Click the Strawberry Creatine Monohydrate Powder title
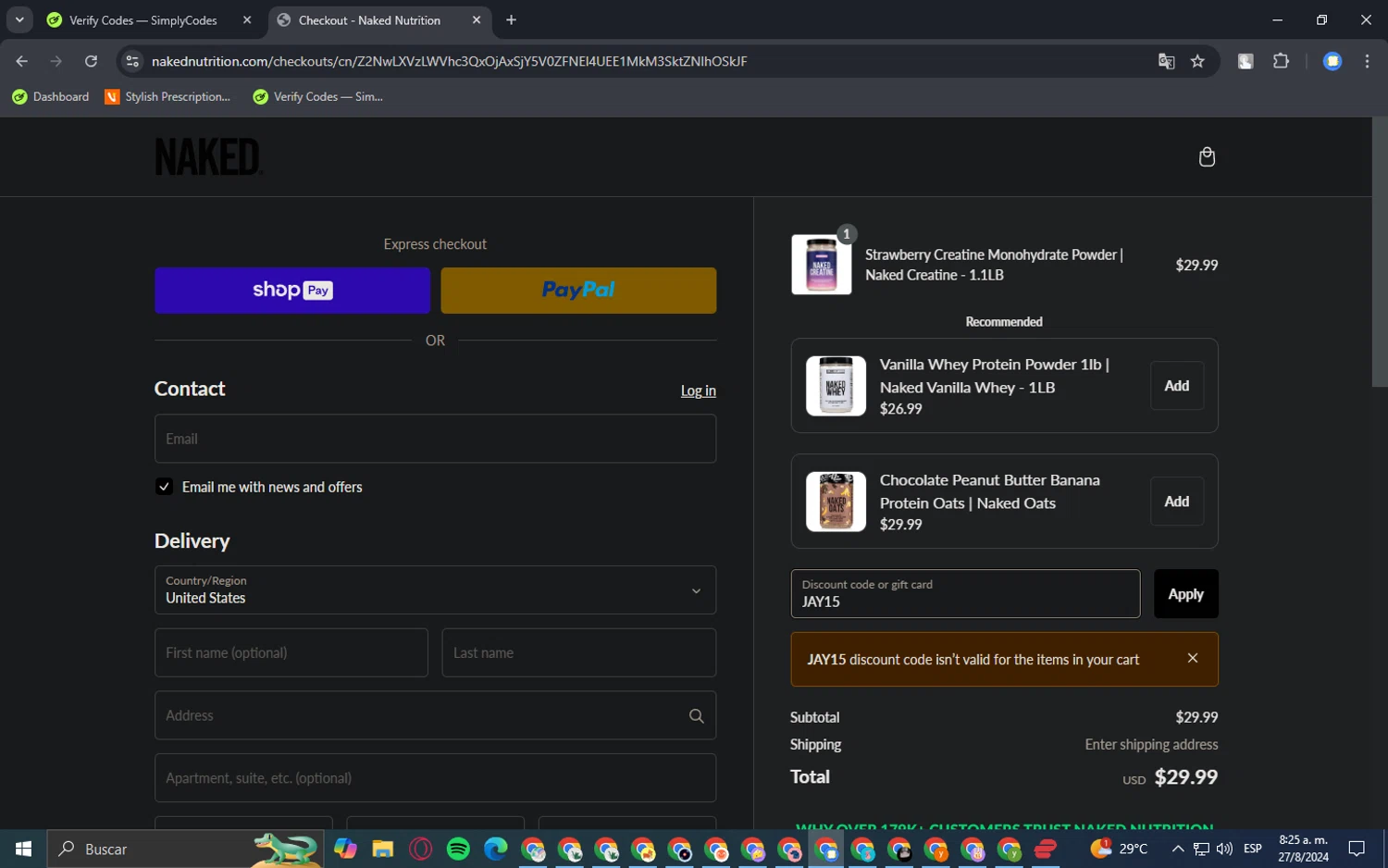 (x=994, y=265)
